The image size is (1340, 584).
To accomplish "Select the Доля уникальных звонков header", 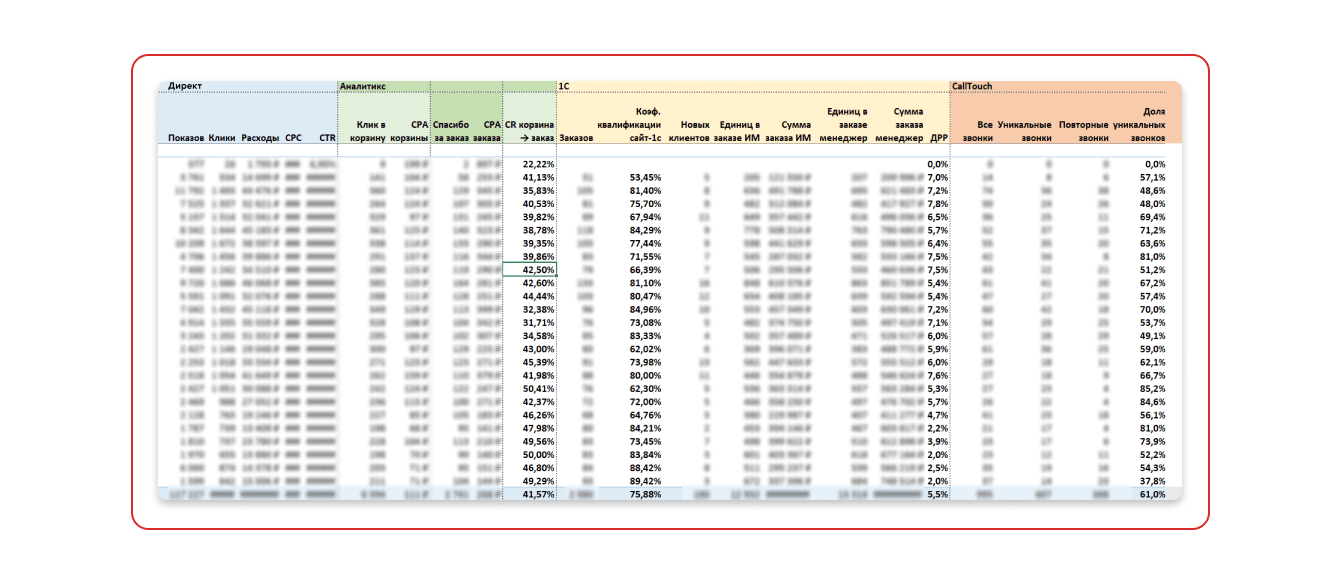I will coord(1140,124).
